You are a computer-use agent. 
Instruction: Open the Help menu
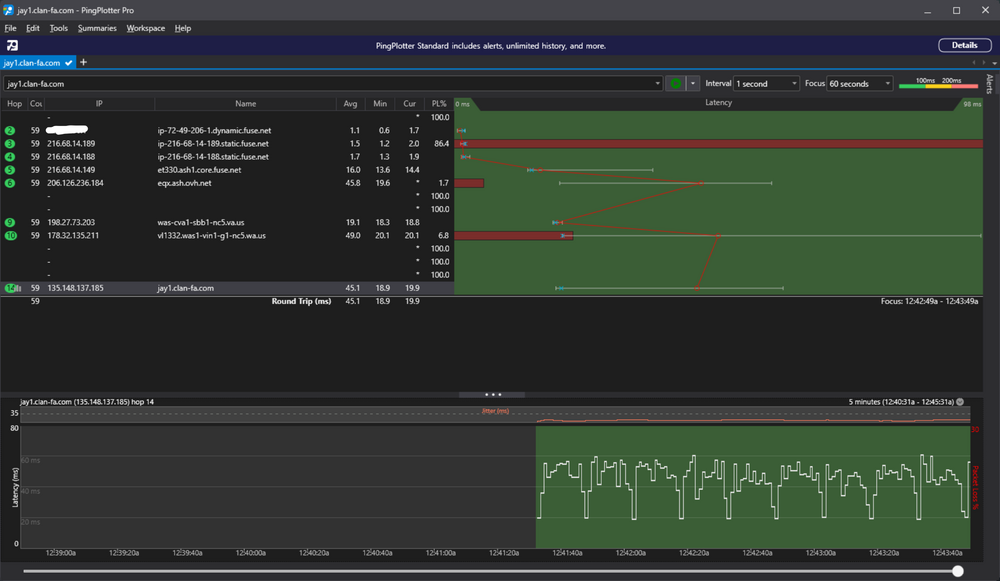tap(183, 28)
